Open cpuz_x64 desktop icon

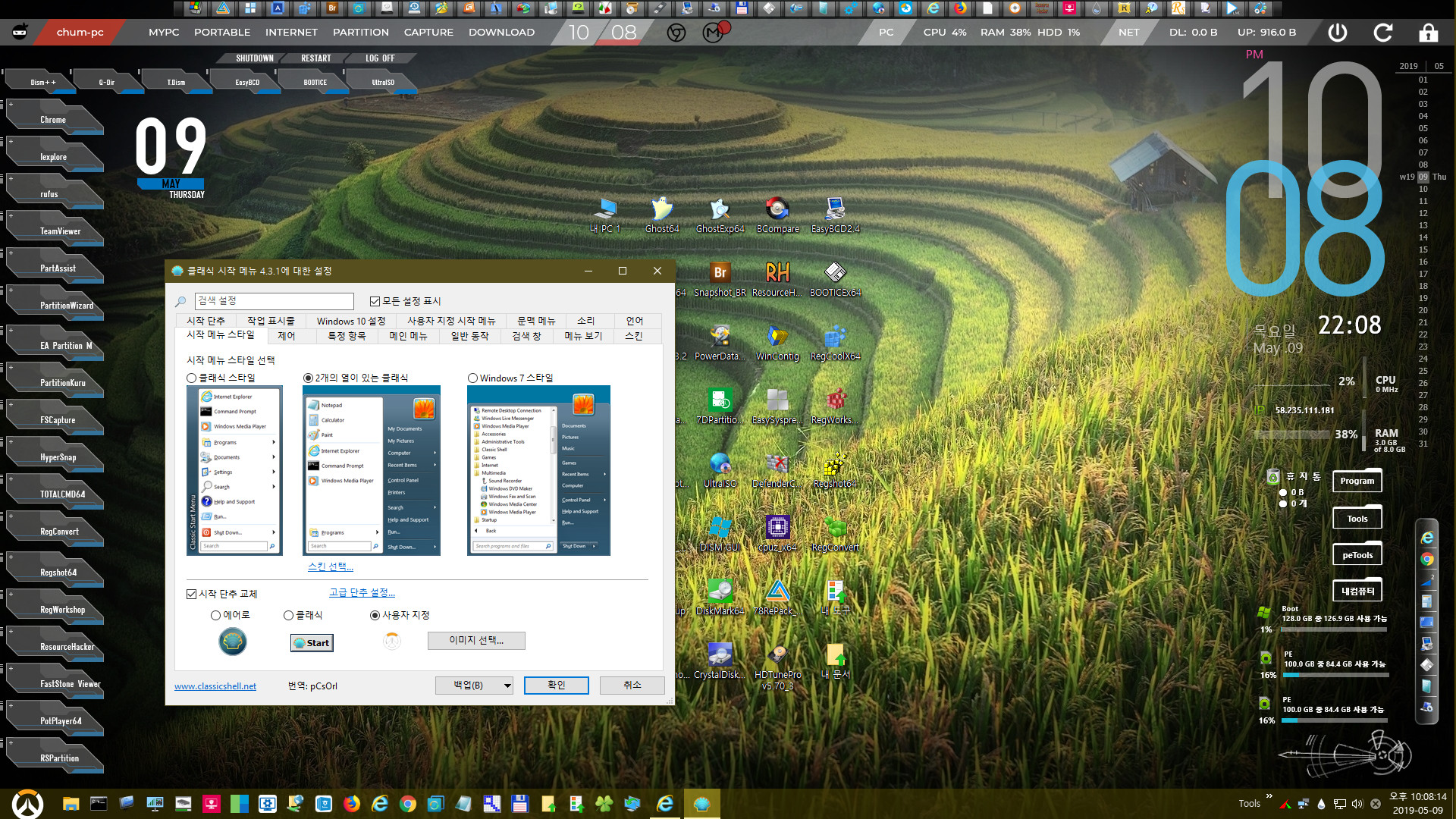(777, 533)
